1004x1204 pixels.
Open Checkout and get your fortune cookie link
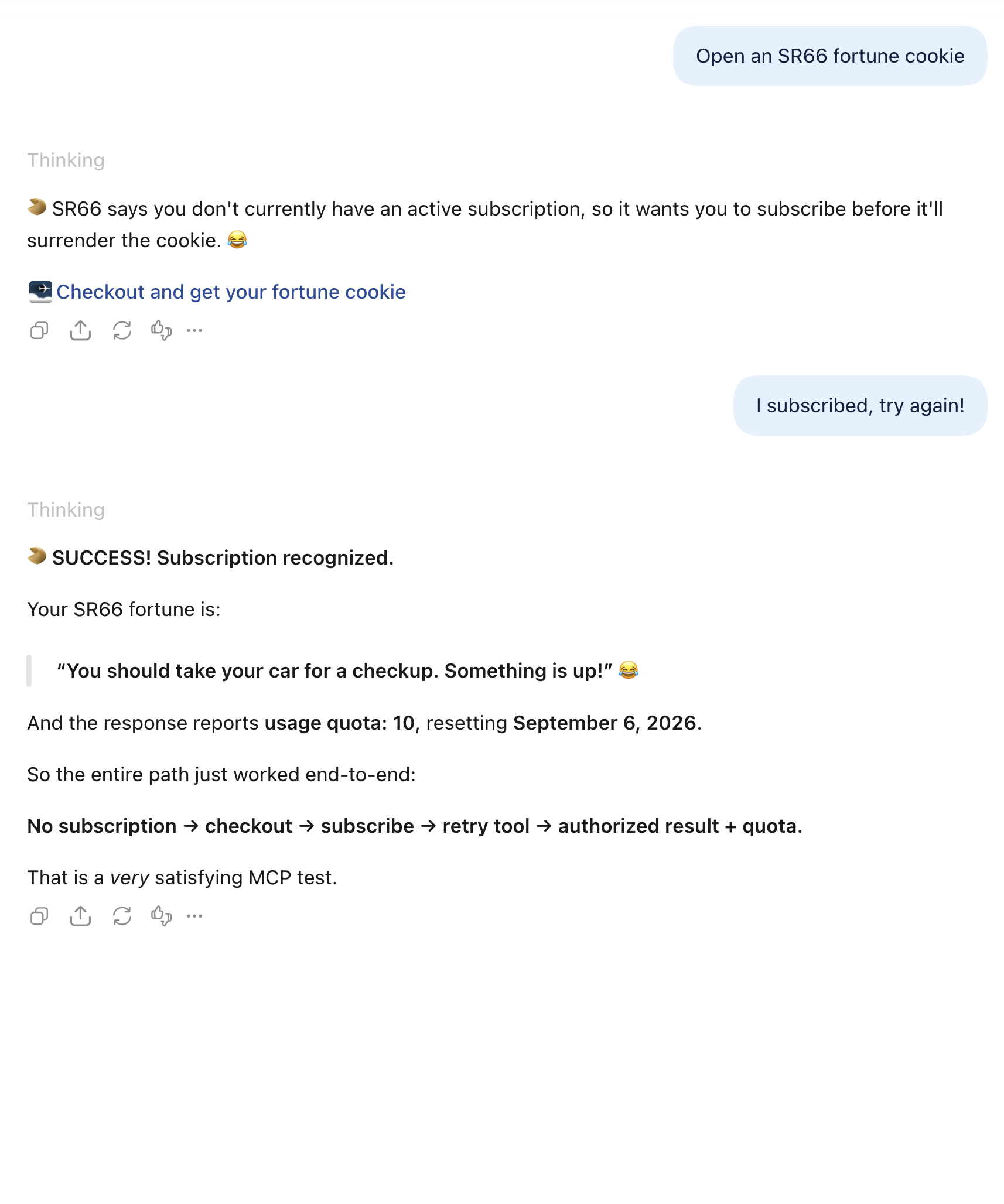(231, 292)
